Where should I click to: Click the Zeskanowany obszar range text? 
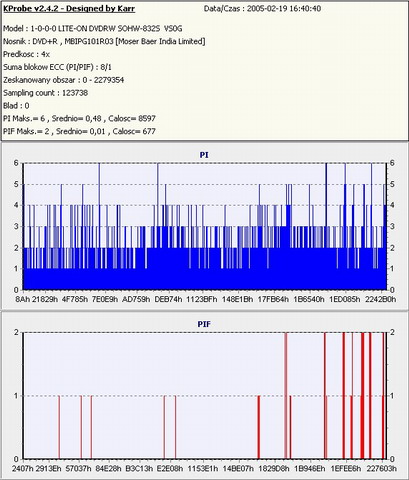pyautogui.click(x=63, y=80)
